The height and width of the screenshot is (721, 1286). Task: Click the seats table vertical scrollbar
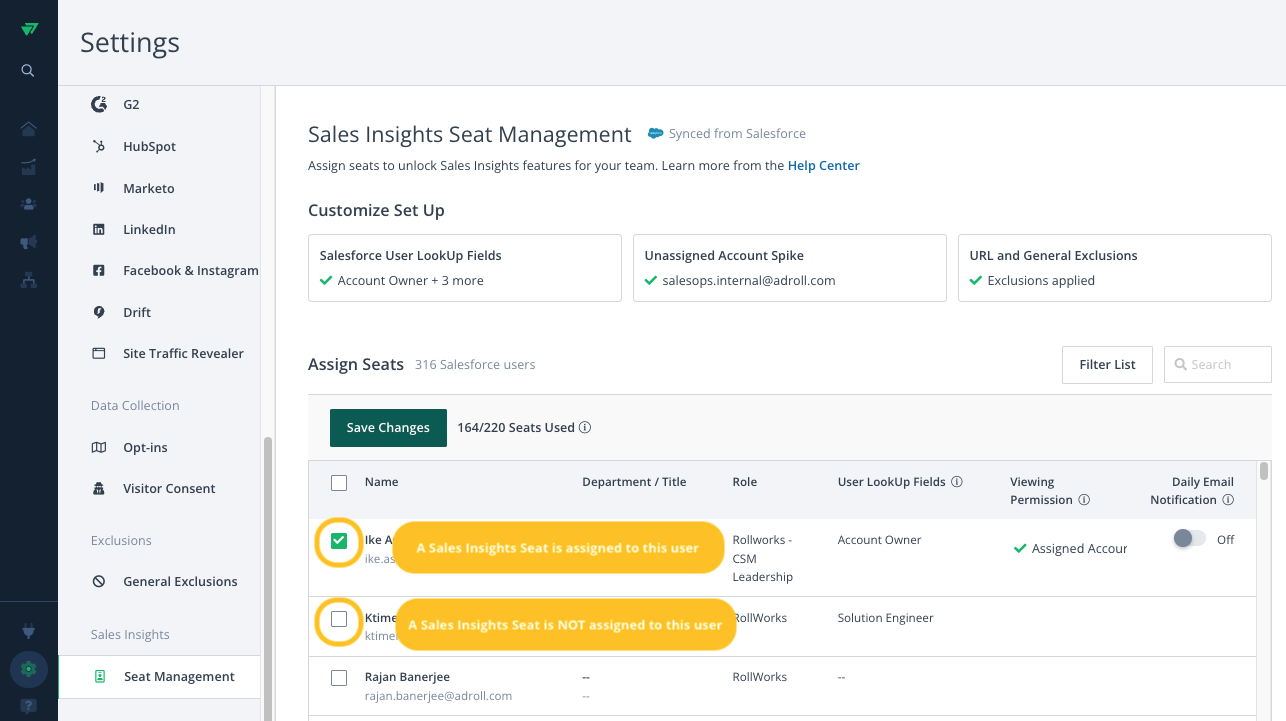point(1264,471)
